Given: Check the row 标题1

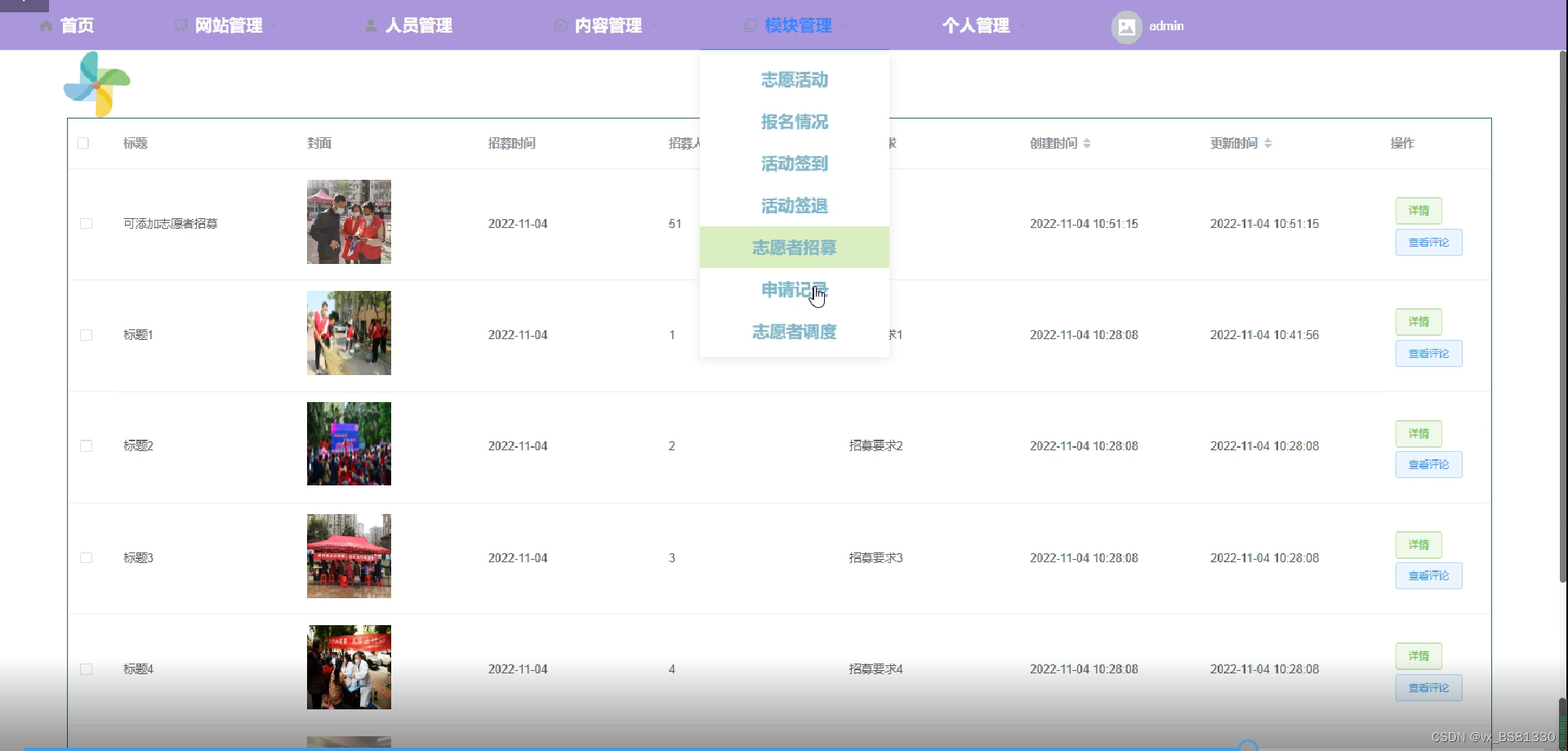Looking at the screenshot, I should tap(86, 335).
